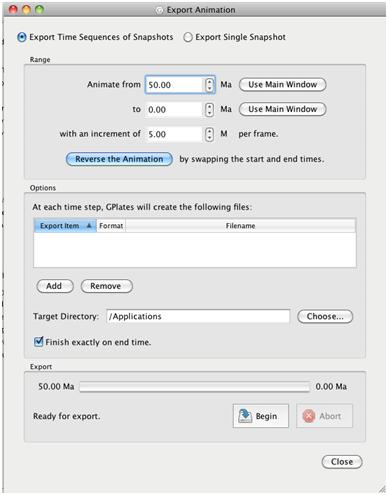Viewport: 388px width, 495px height.
Task: Toggle Finish exactly on end time
Action: pos(39,342)
